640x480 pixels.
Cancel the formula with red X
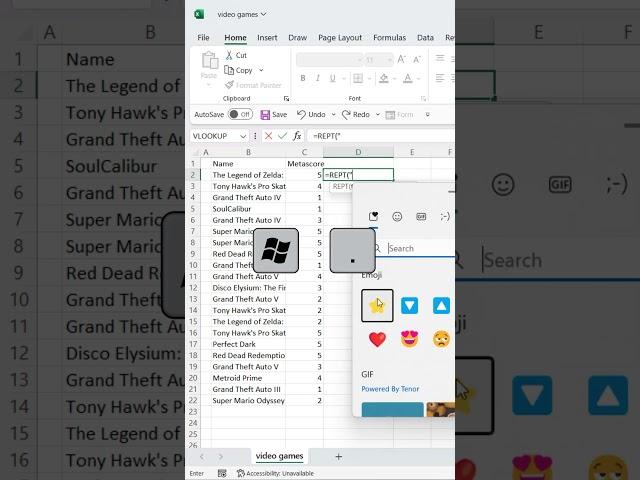coord(268,136)
